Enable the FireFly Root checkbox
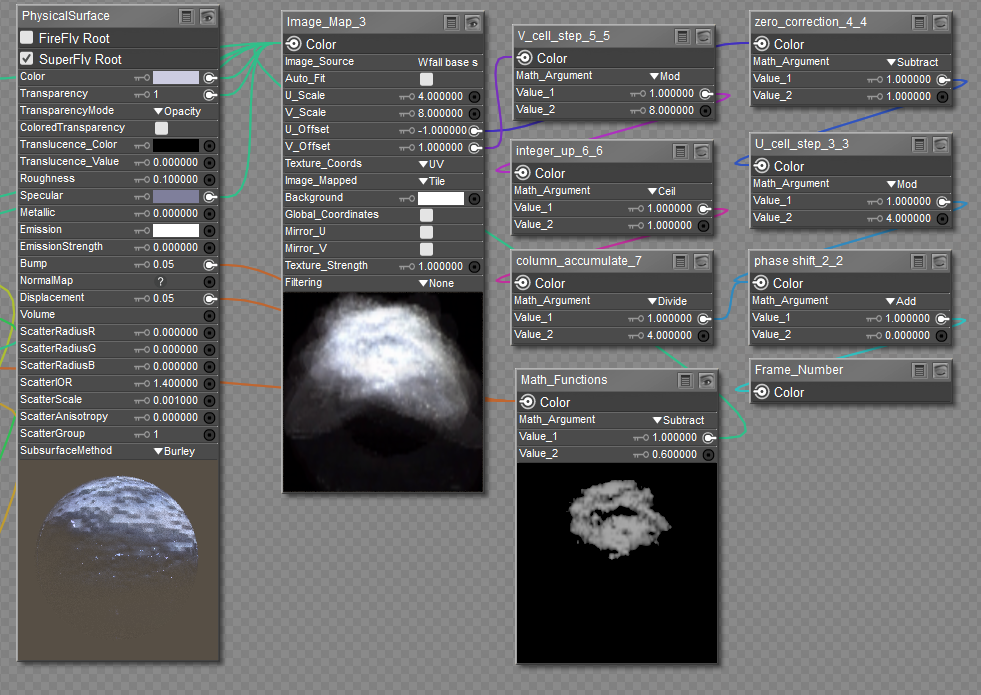This screenshot has height=695, width=981. pyautogui.click(x=27, y=38)
